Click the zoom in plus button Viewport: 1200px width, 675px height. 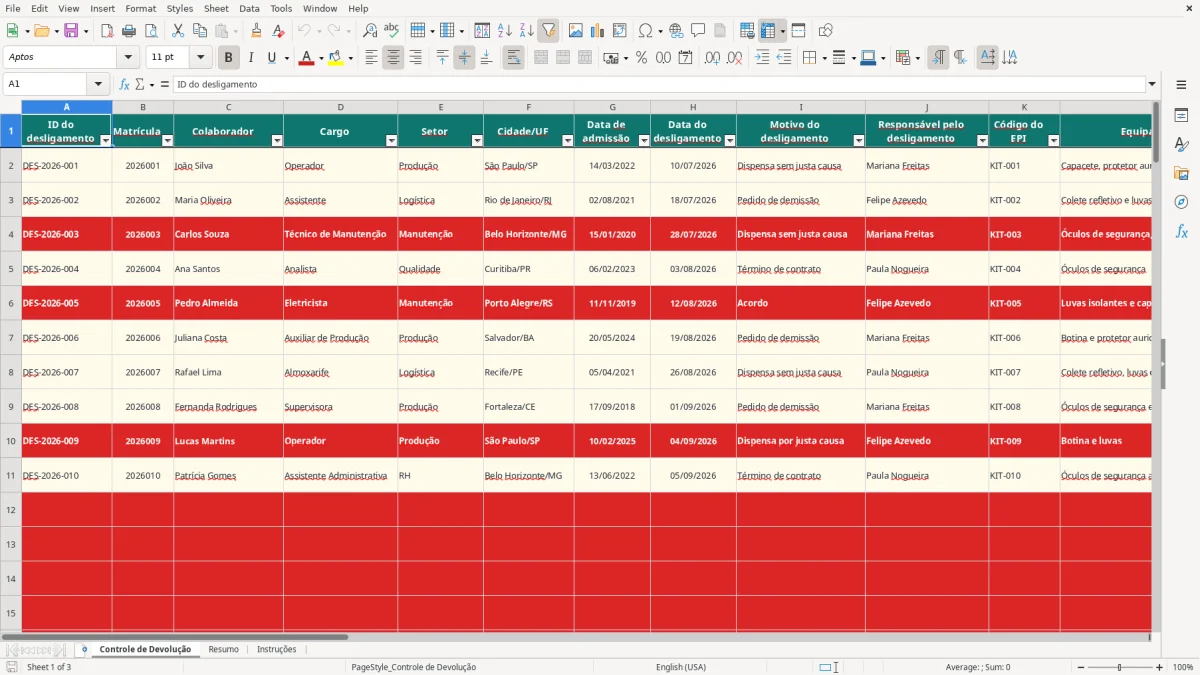tap(1160, 667)
